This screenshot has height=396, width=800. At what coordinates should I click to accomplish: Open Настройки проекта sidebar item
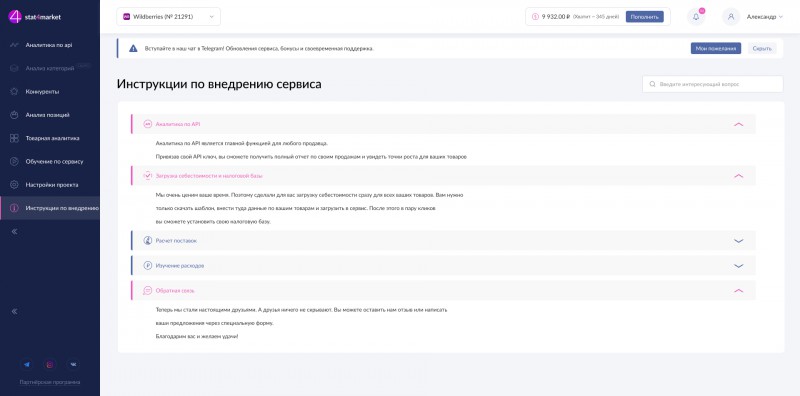tap(49, 185)
